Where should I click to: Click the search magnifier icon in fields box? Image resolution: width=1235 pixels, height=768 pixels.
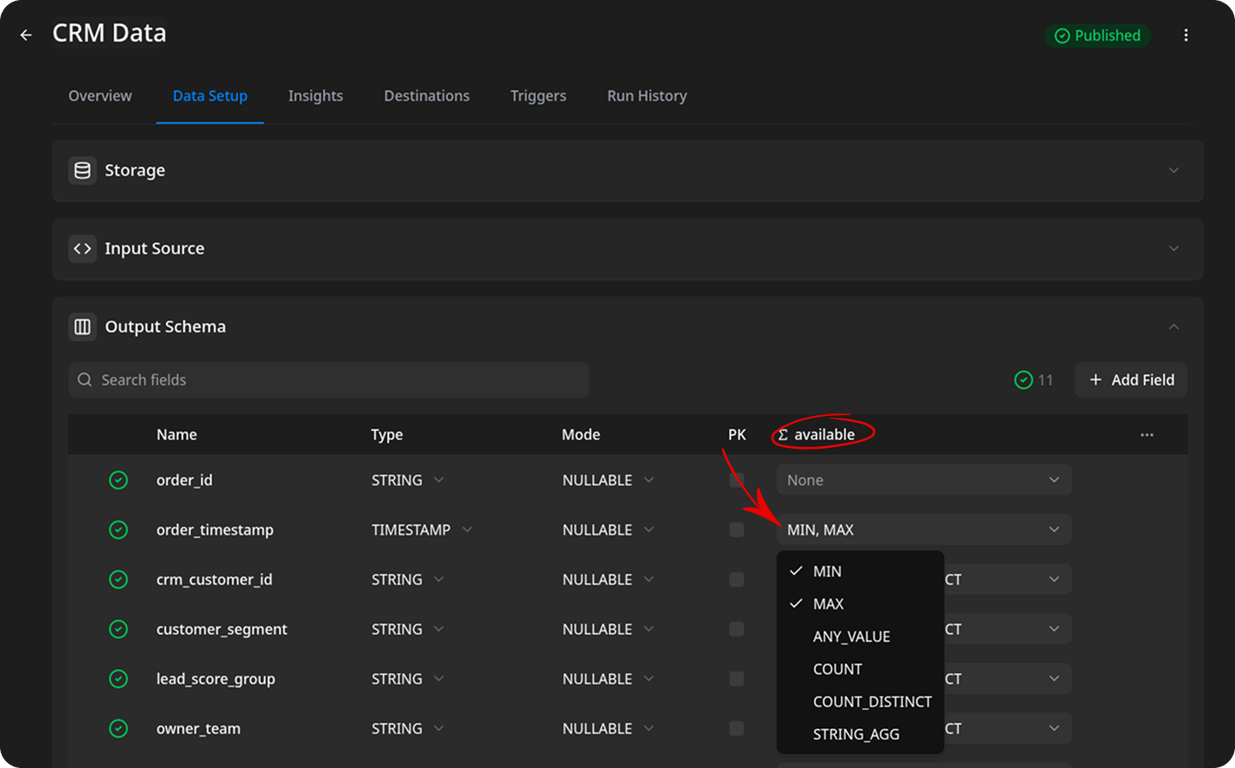[x=86, y=380]
